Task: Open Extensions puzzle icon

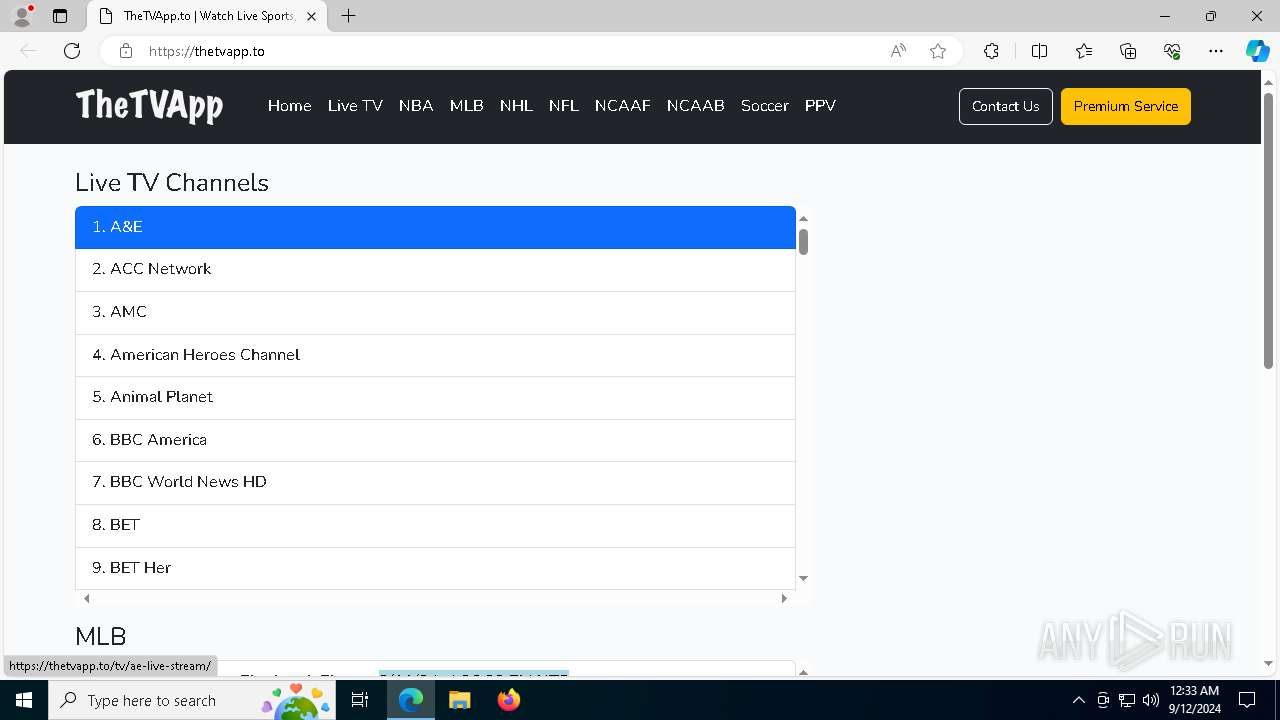Action: (991, 51)
